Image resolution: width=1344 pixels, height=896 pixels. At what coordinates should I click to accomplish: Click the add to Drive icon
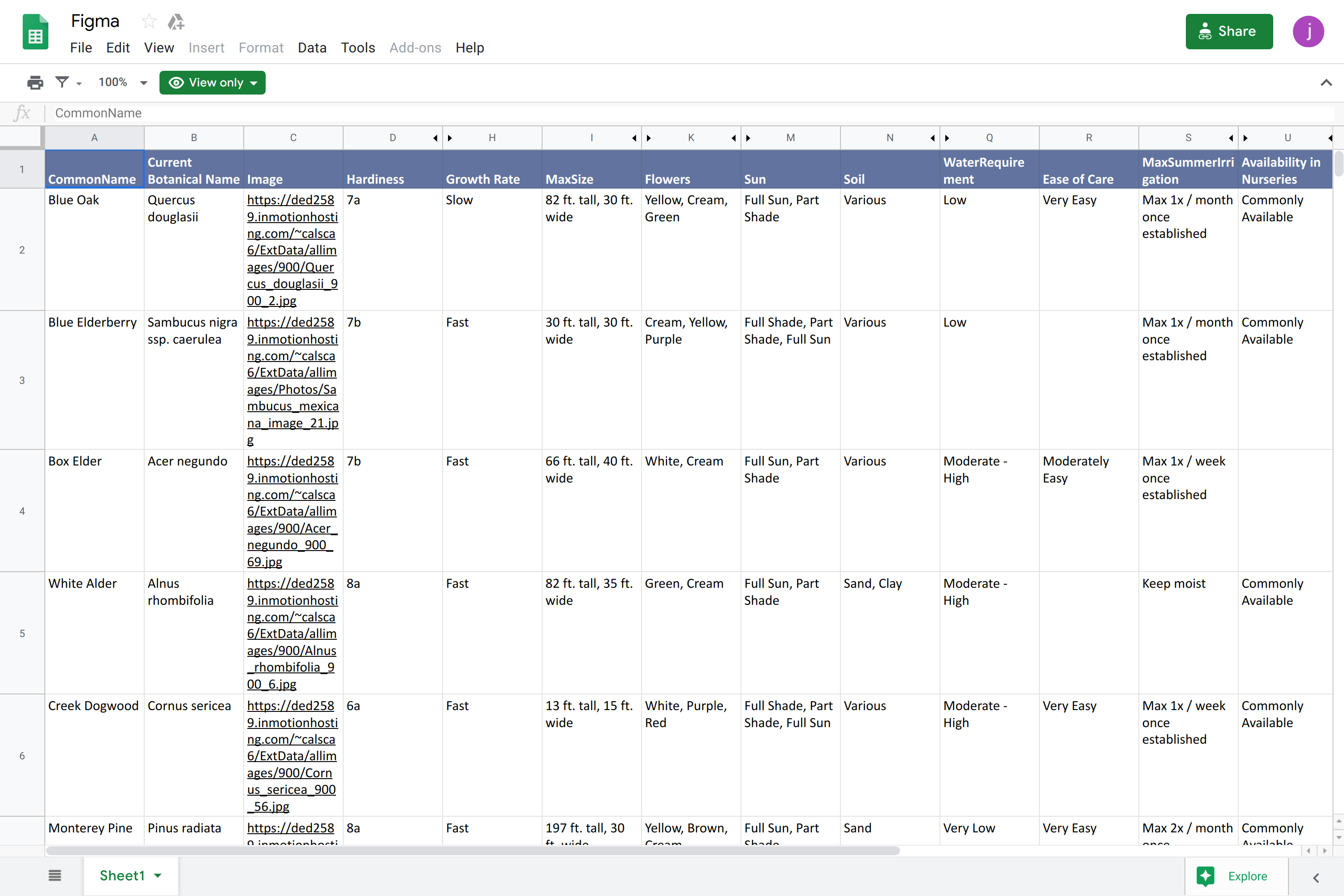click(x=176, y=22)
